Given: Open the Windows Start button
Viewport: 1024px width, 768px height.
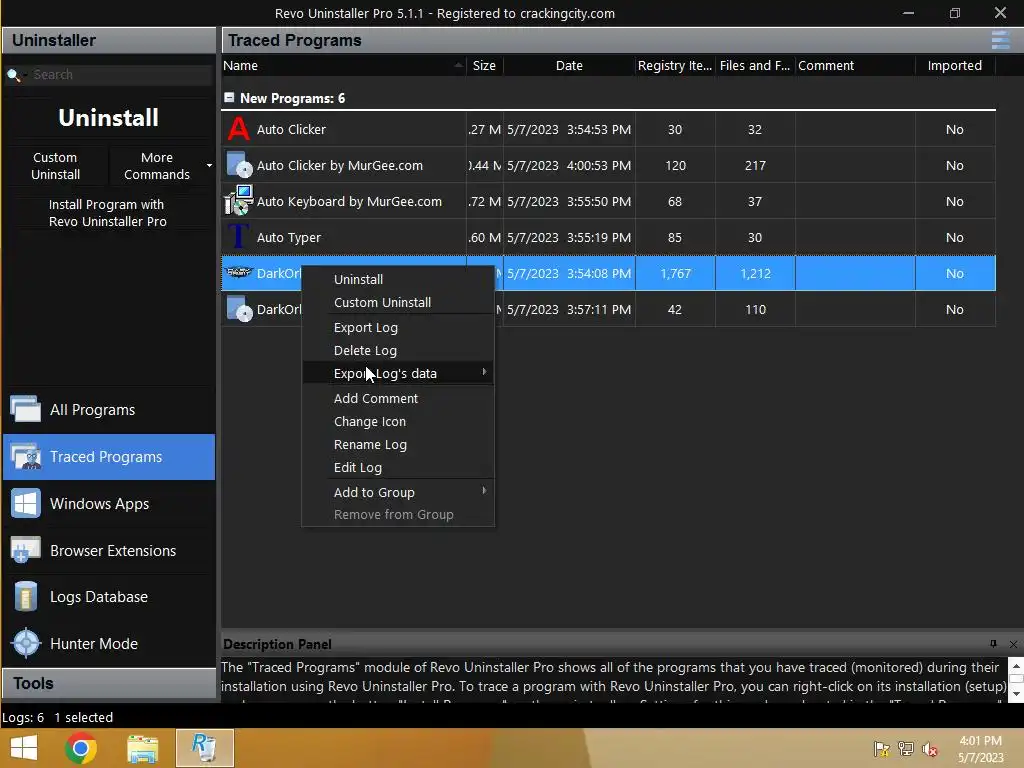Looking at the screenshot, I should (x=24, y=748).
